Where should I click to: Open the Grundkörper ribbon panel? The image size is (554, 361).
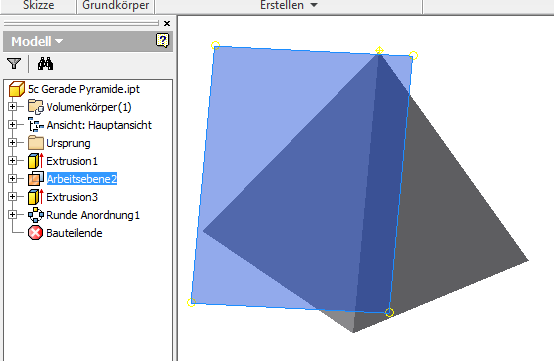pos(116,5)
